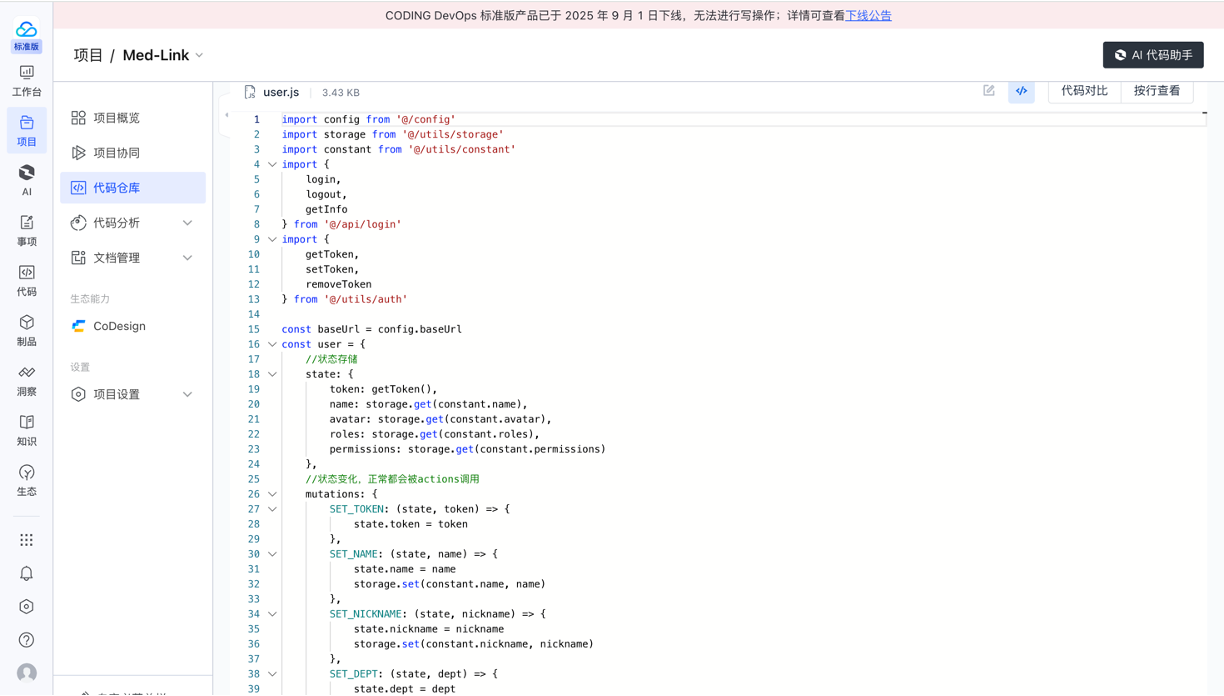
Task: Select 项目协同 in the sidebar
Action: [x=117, y=153]
